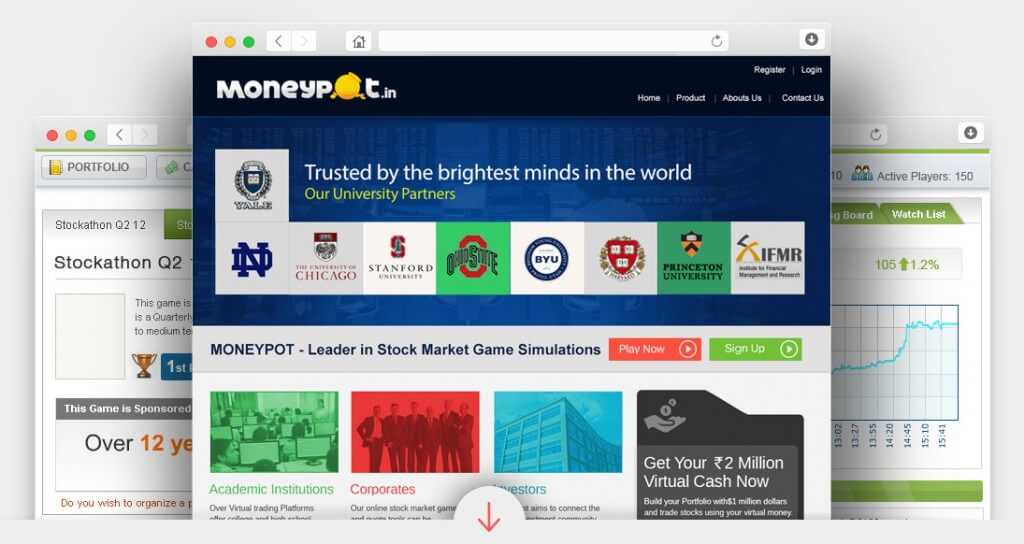Click the green Sign Up button

756,349
